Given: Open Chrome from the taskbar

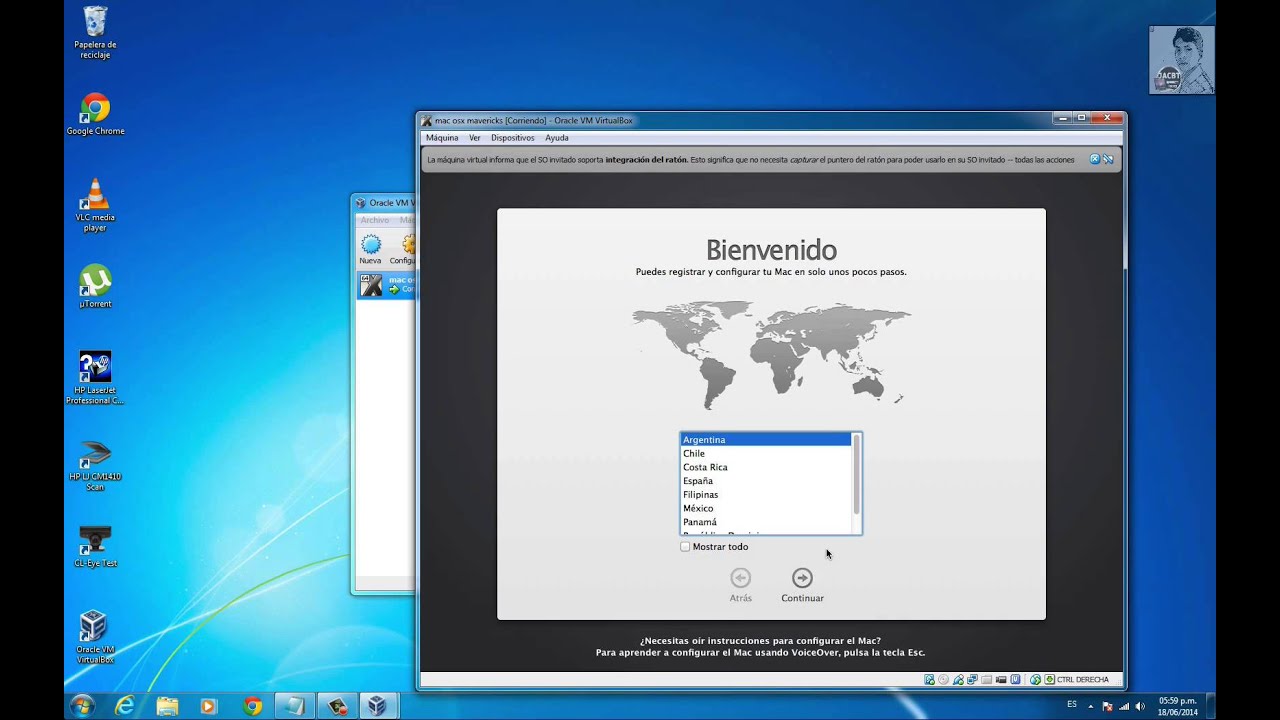Looking at the screenshot, I should 252,706.
